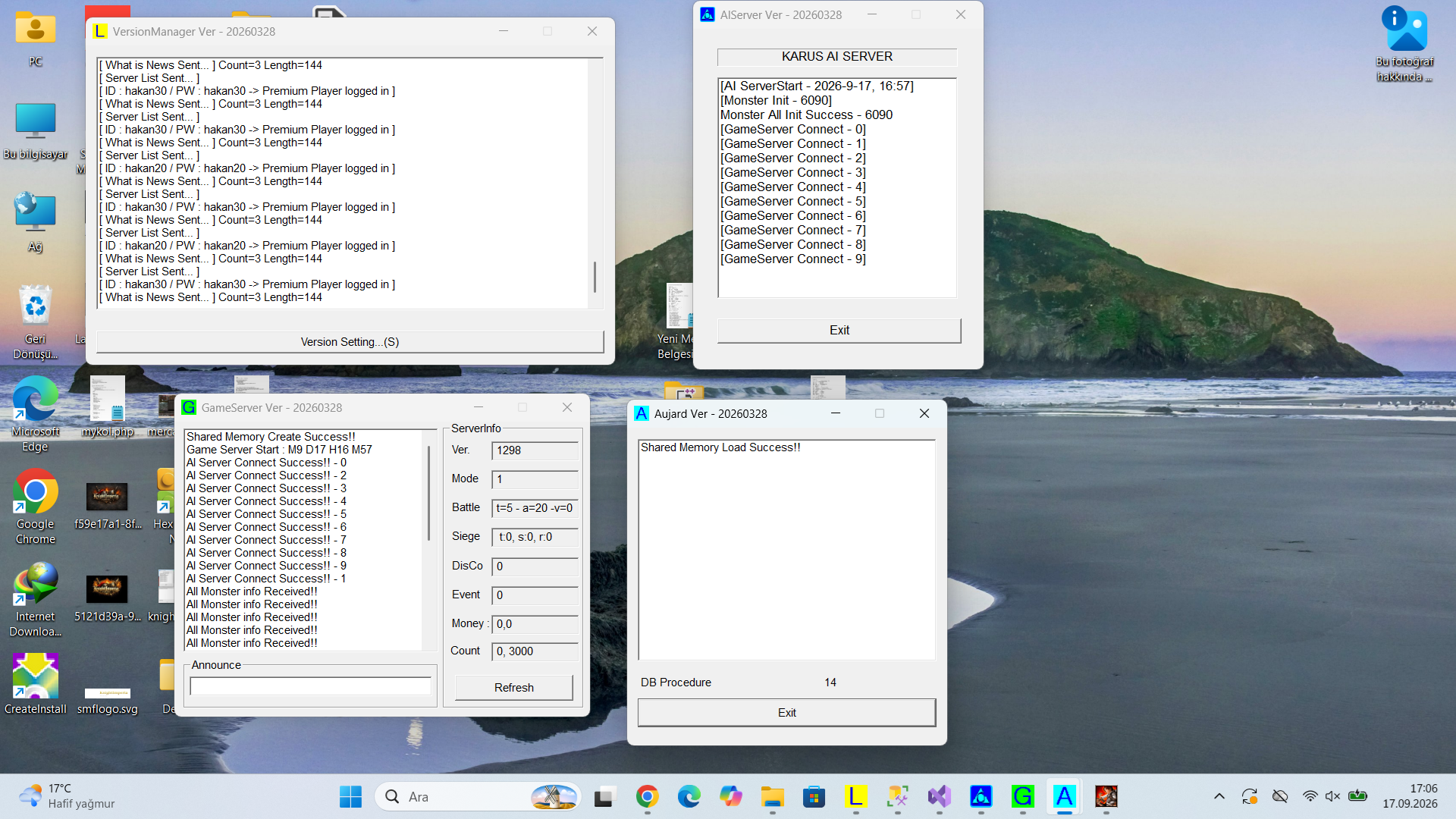Click Bu fotoğraf hakkında desktop icon
1456x819 pixels.
[x=1404, y=44]
